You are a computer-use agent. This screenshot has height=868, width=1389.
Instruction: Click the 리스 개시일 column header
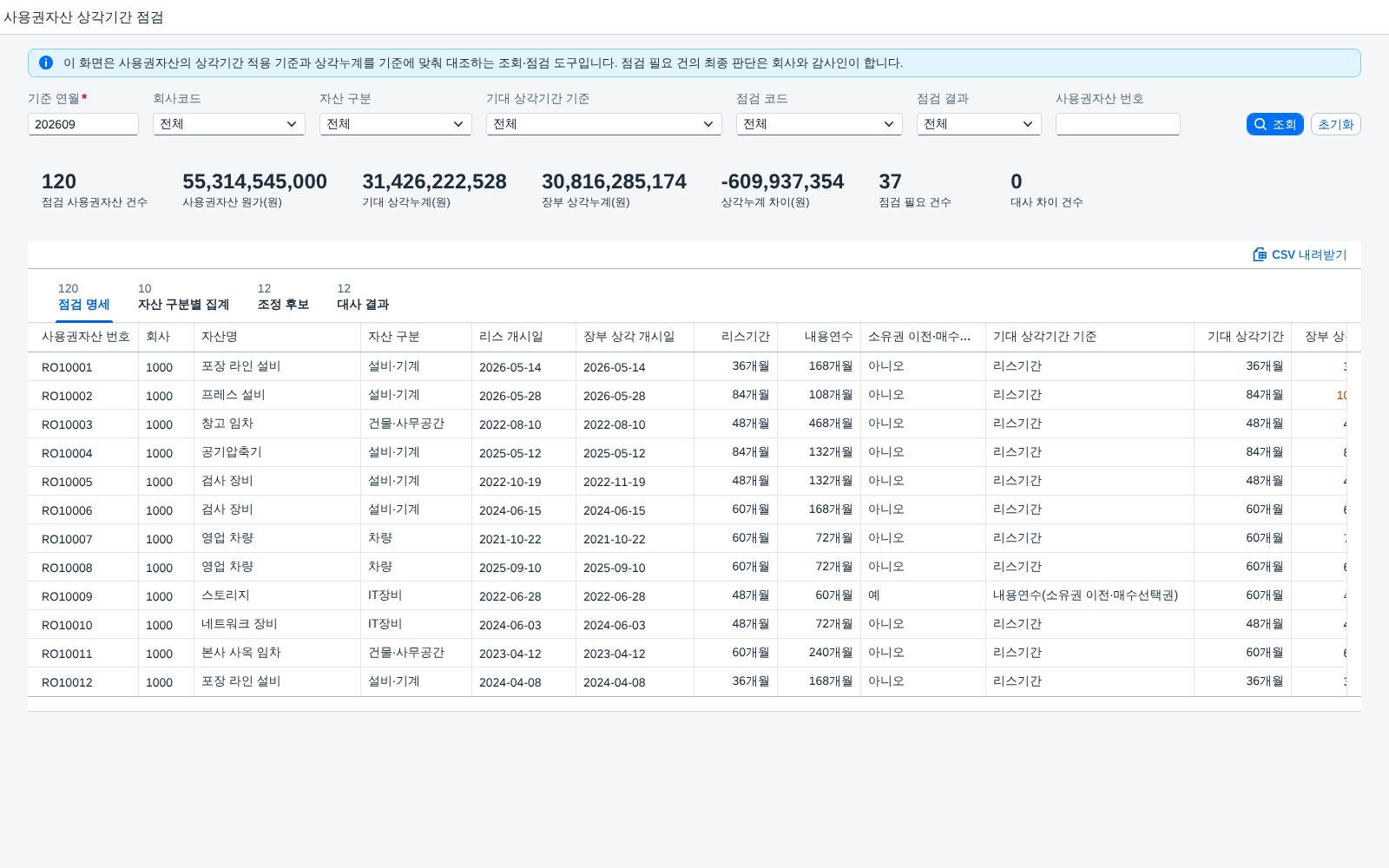[523, 337]
